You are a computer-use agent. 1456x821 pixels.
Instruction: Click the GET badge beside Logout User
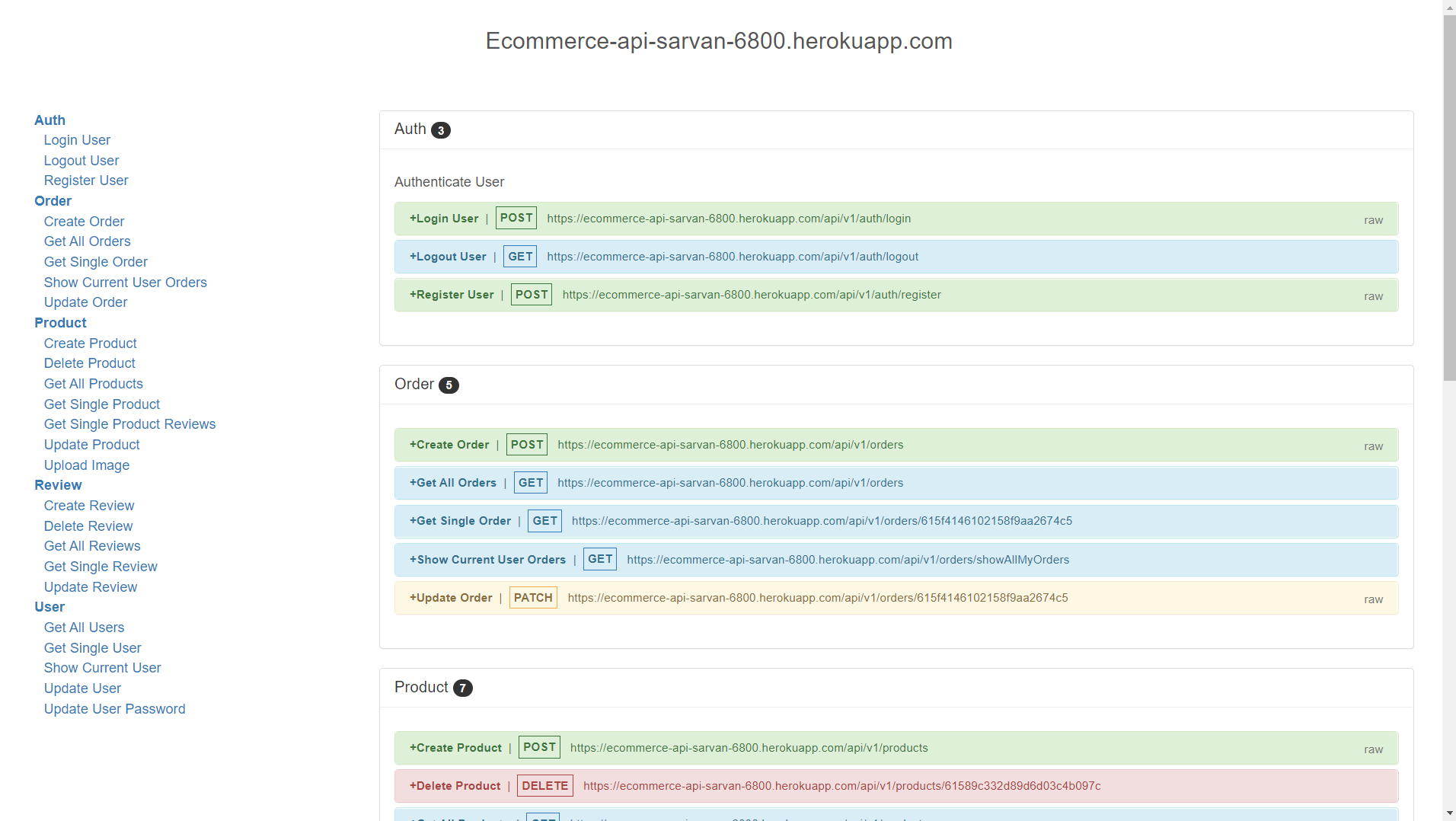[x=519, y=256]
